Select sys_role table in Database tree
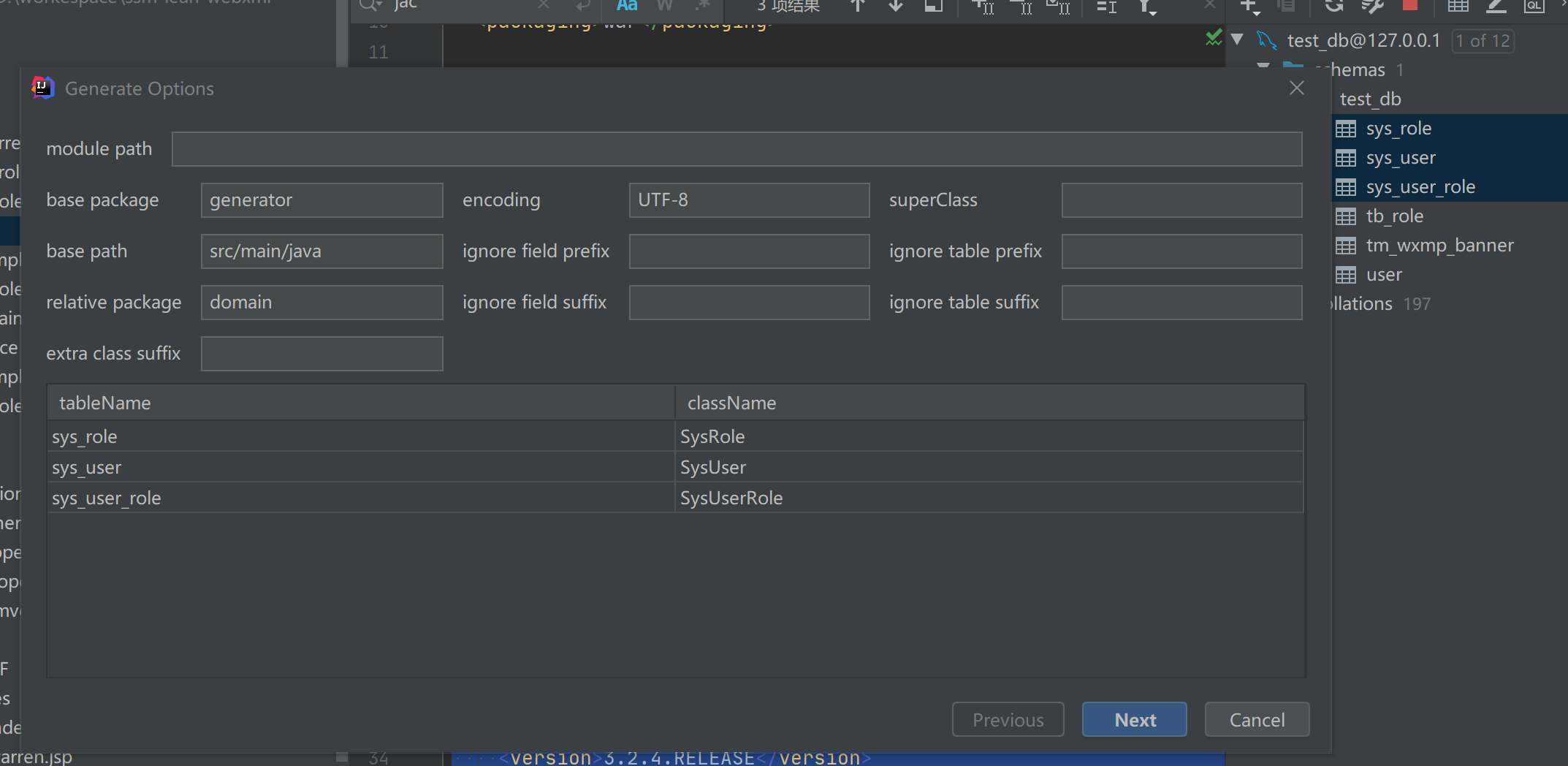Image resolution: width=1568 pixels, height=766 pixels. coord(1398,129)
